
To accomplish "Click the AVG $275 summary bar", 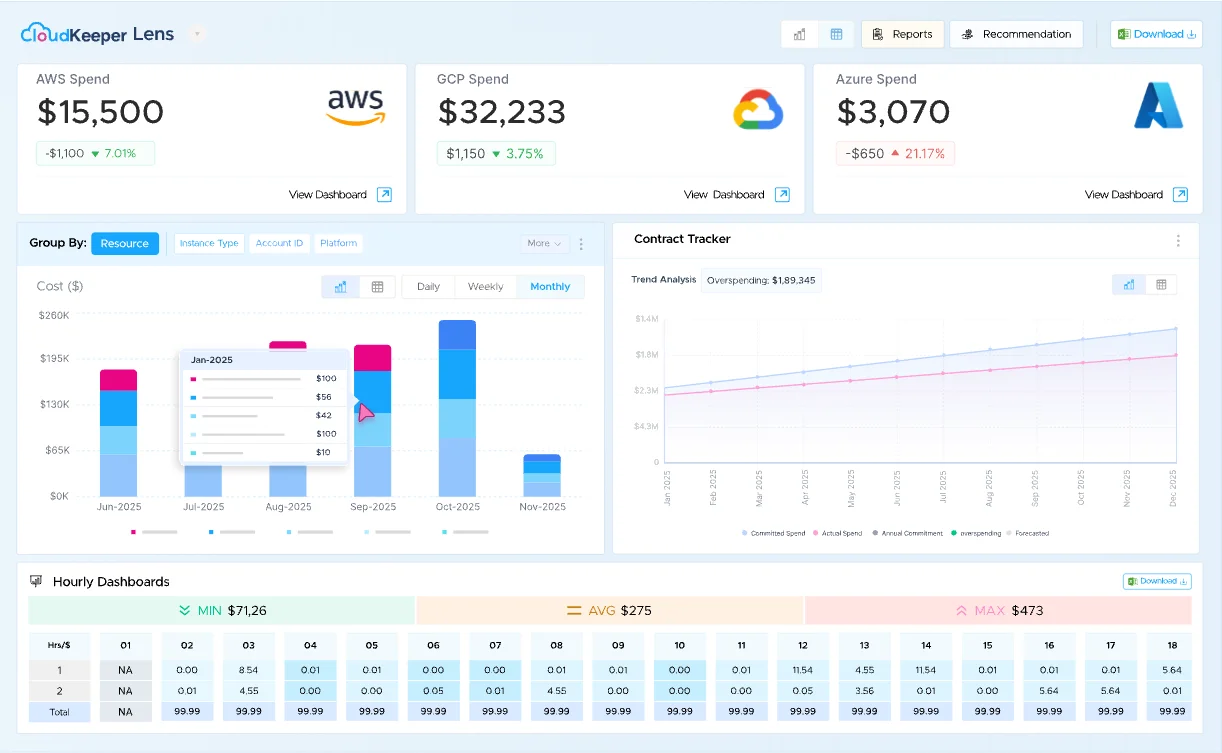I will tap(610, 611).
